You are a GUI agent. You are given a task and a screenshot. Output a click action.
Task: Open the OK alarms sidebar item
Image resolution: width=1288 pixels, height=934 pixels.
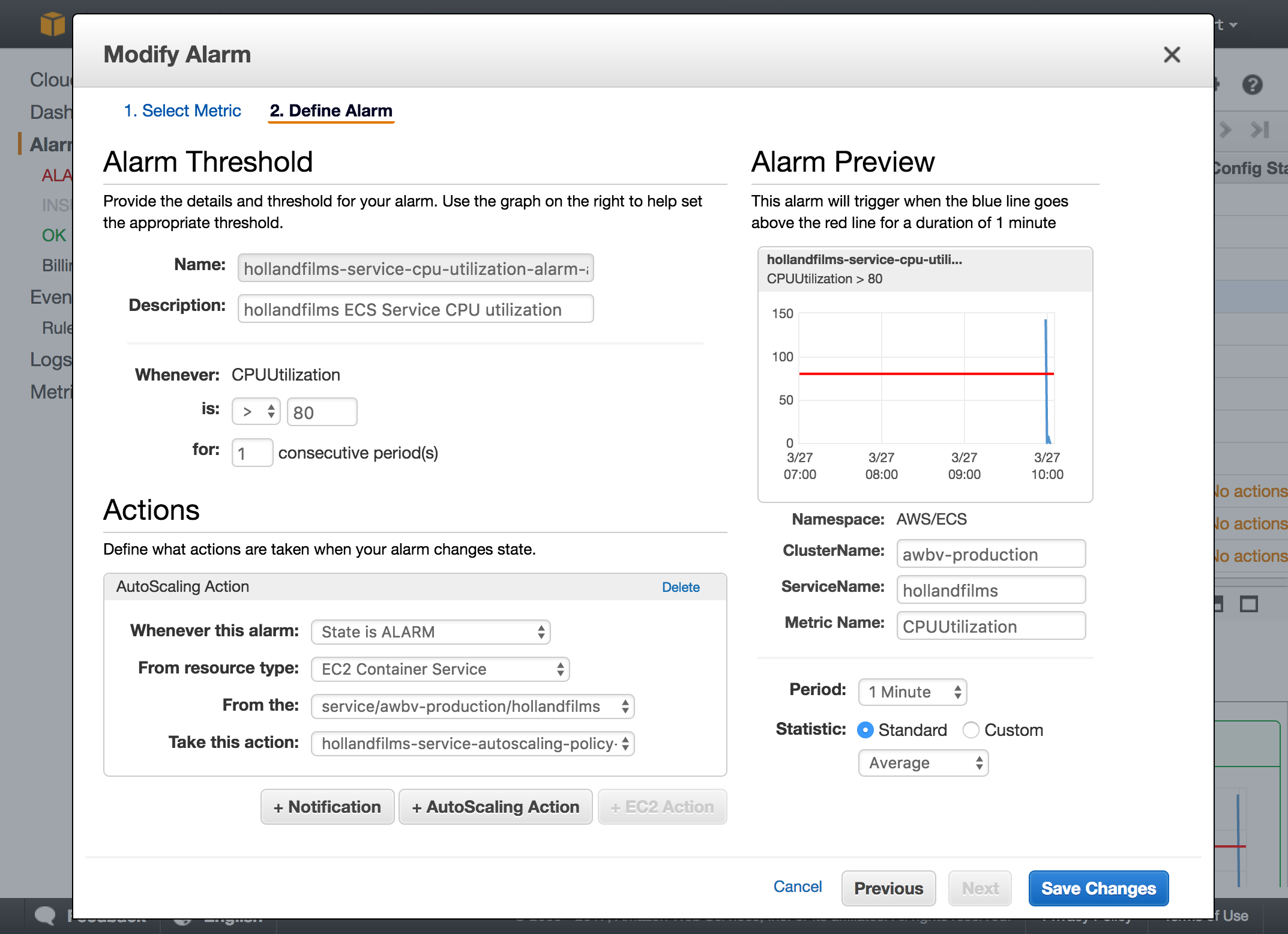click(54, 235)
